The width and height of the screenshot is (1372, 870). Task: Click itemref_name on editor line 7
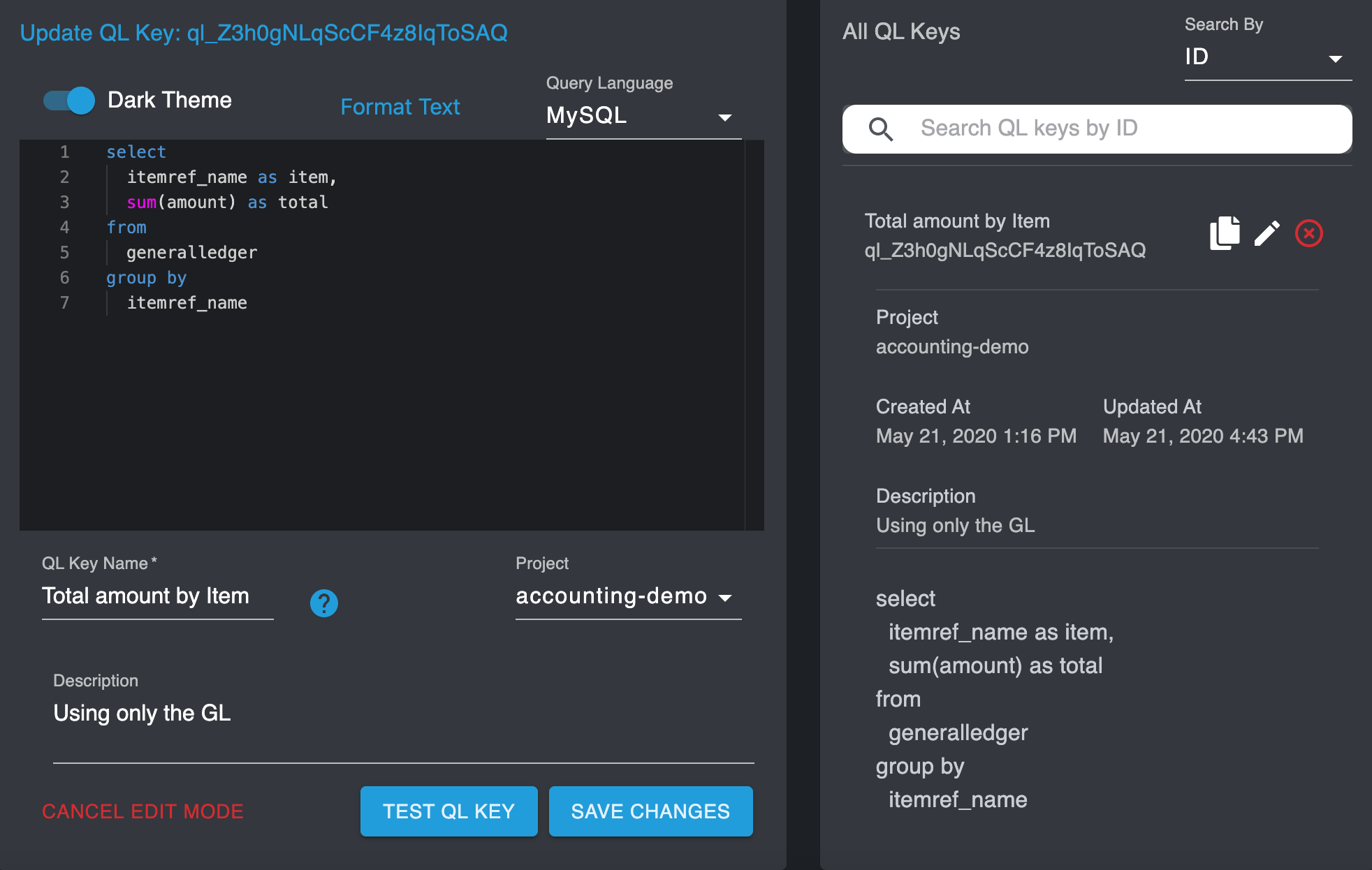tap(187, 302)
